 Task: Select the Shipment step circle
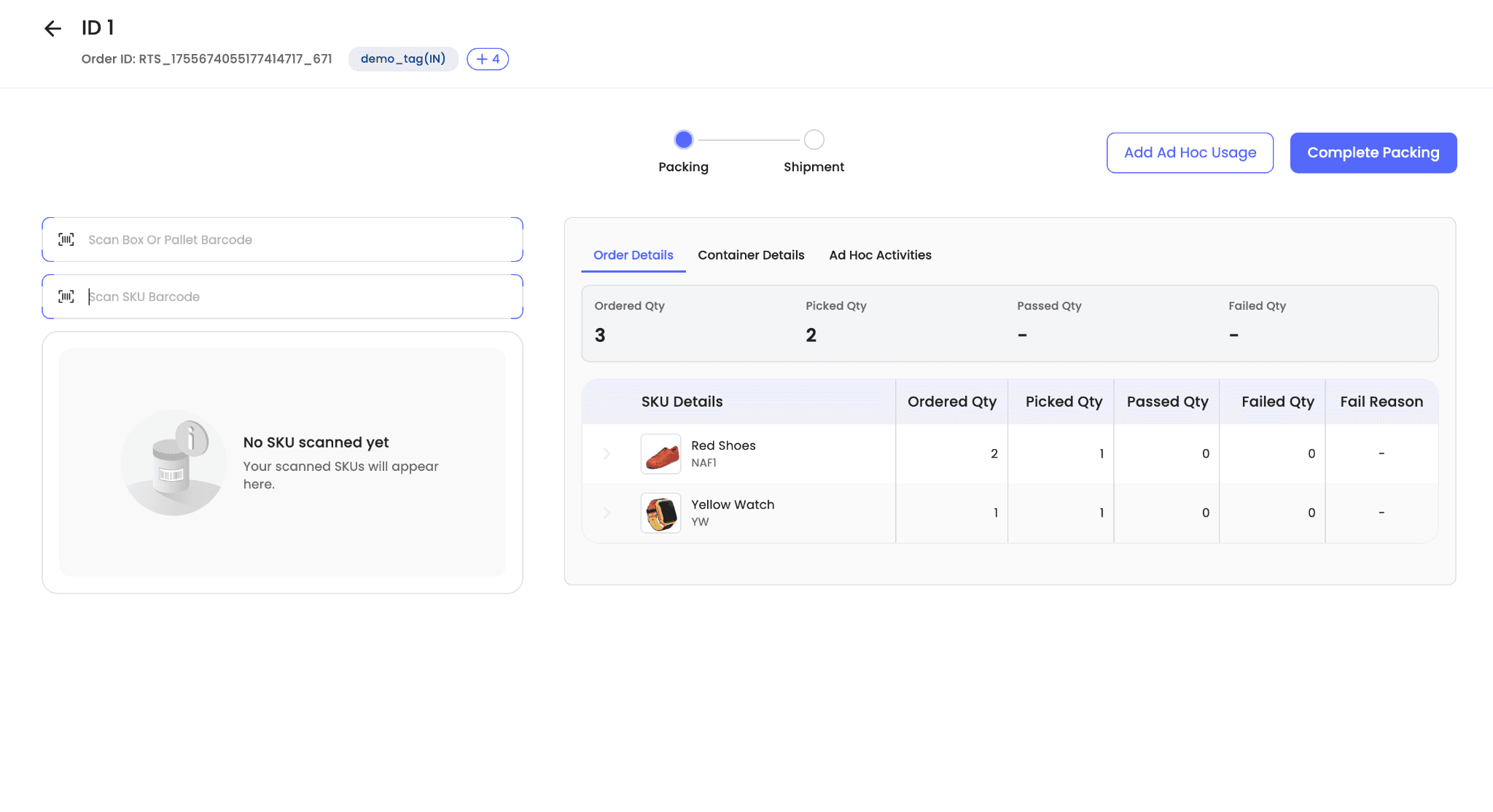tap(814, 139)
